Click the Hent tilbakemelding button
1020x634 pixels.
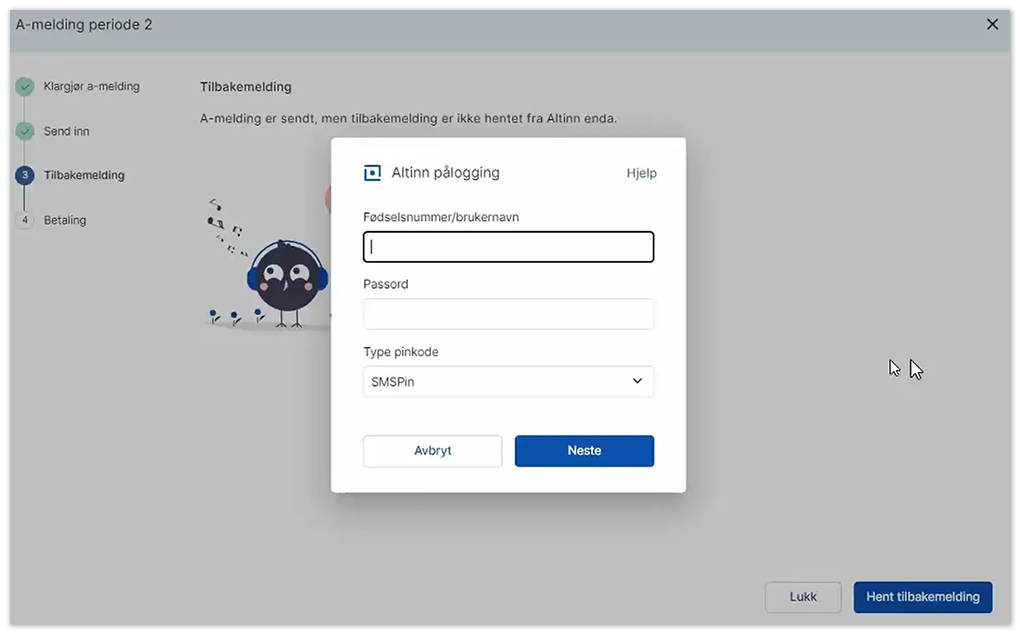point(922,597)
